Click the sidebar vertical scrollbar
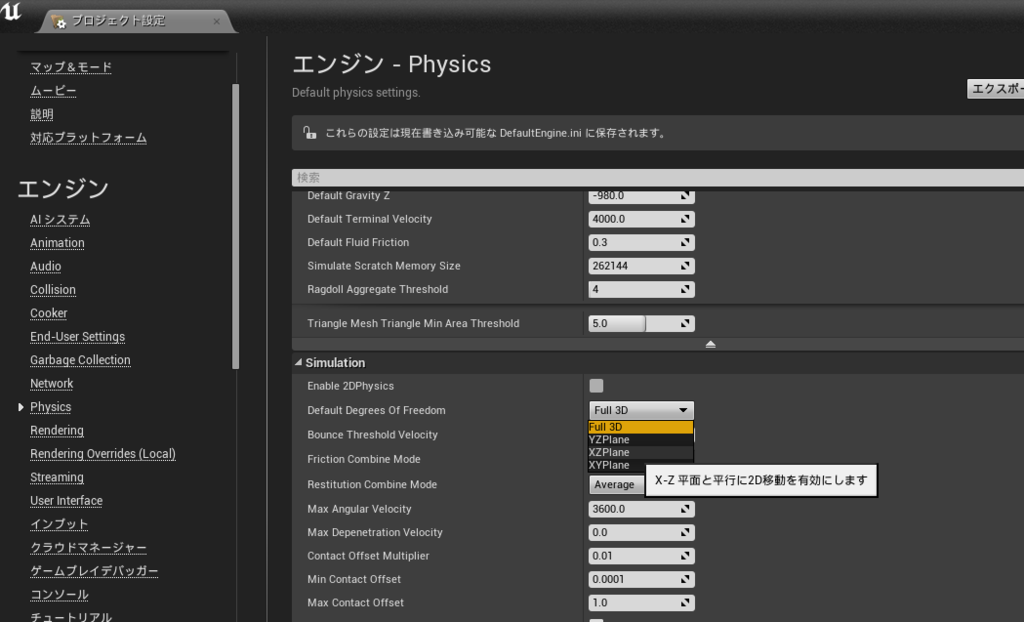This screenshot has height=622, width=1024. 235,226
